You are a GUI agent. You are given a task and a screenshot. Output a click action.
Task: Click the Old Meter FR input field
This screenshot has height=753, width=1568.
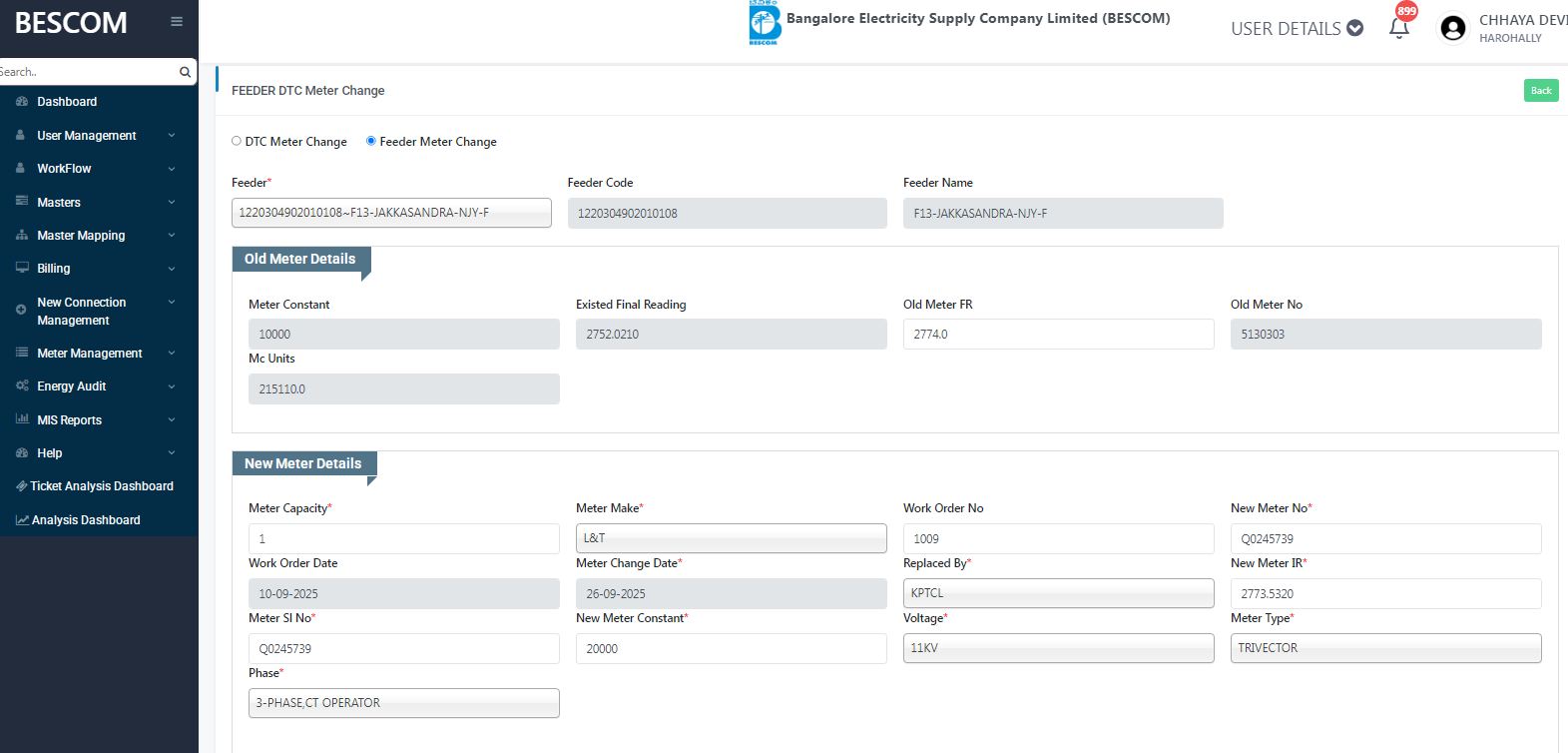pyautogui.click(x=1058, y=335)
